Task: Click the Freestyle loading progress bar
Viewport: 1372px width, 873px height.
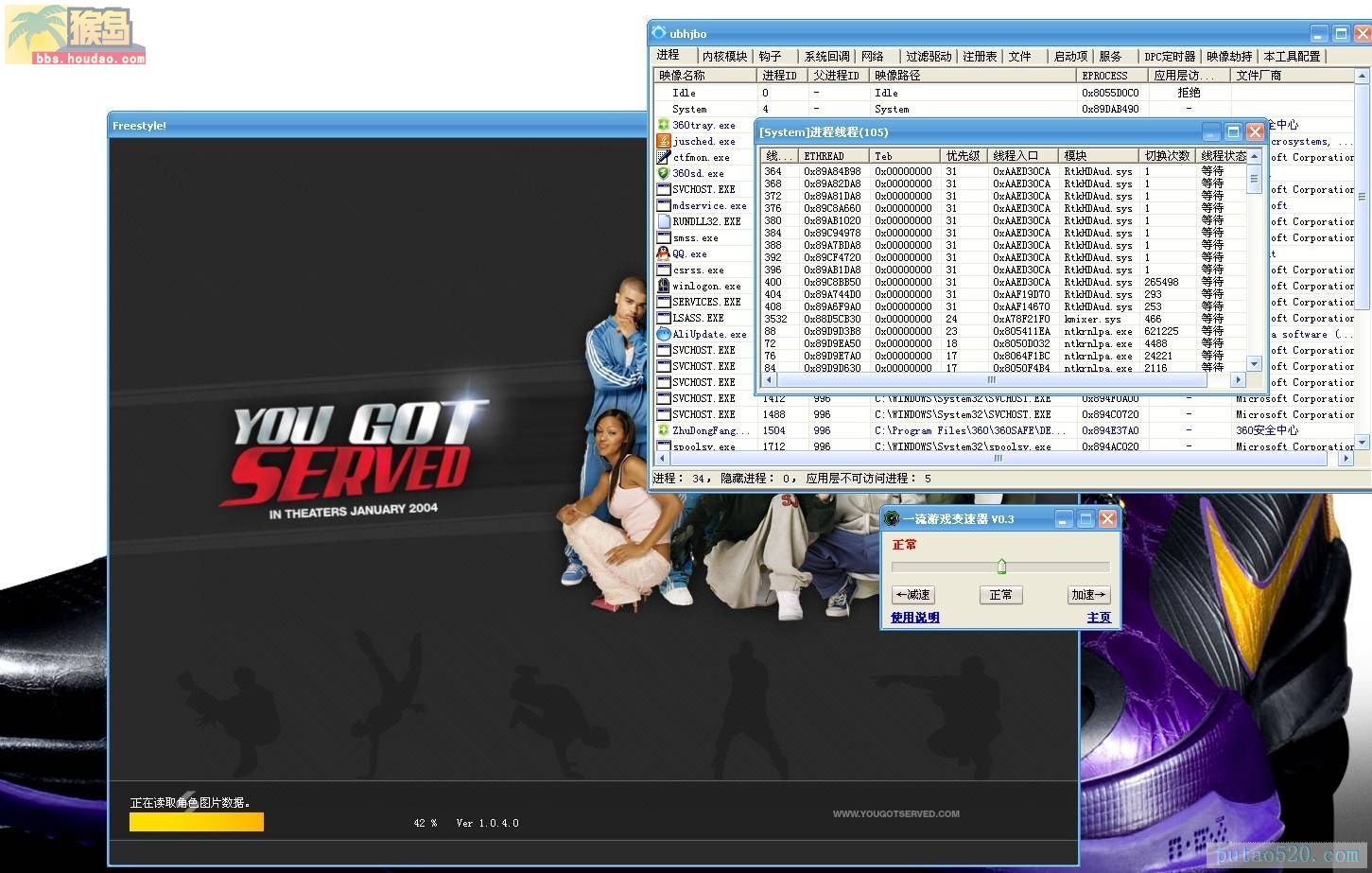Action: pos(197,822)
